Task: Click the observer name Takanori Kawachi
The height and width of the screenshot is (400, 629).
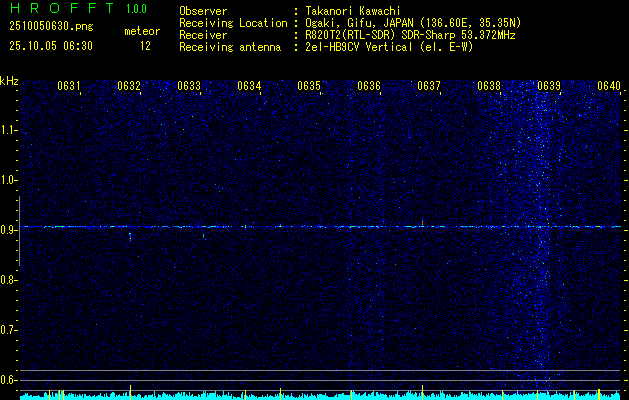Action: click(353, 11)
